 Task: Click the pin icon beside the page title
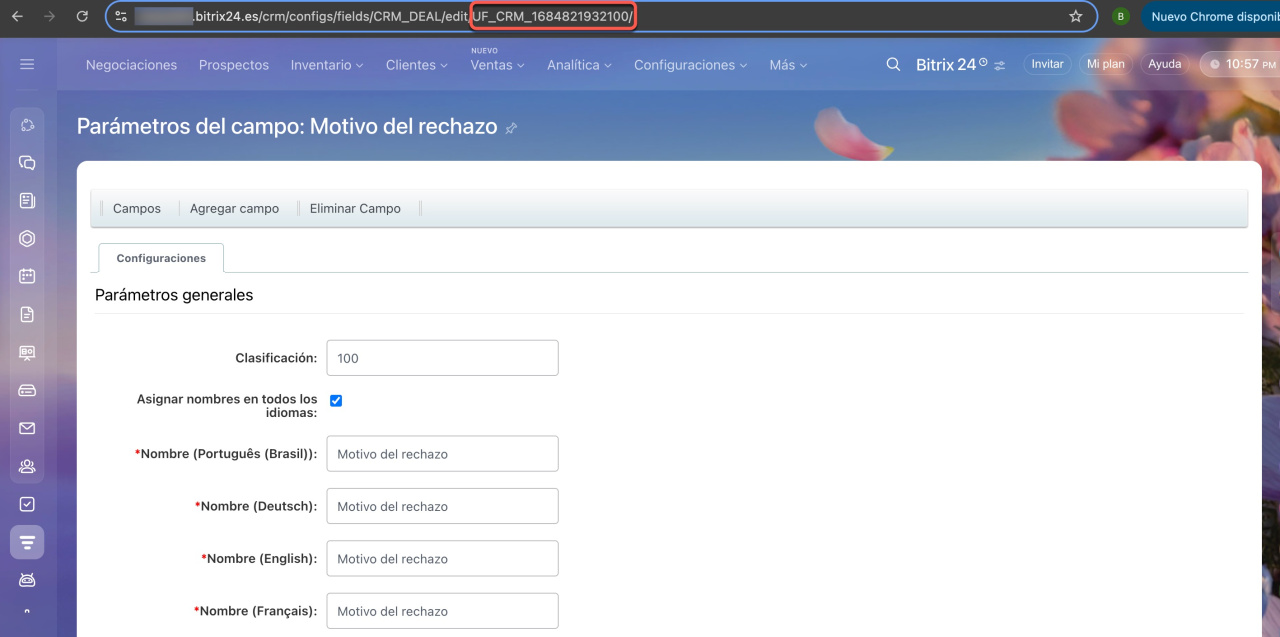(x=511, y=128)
